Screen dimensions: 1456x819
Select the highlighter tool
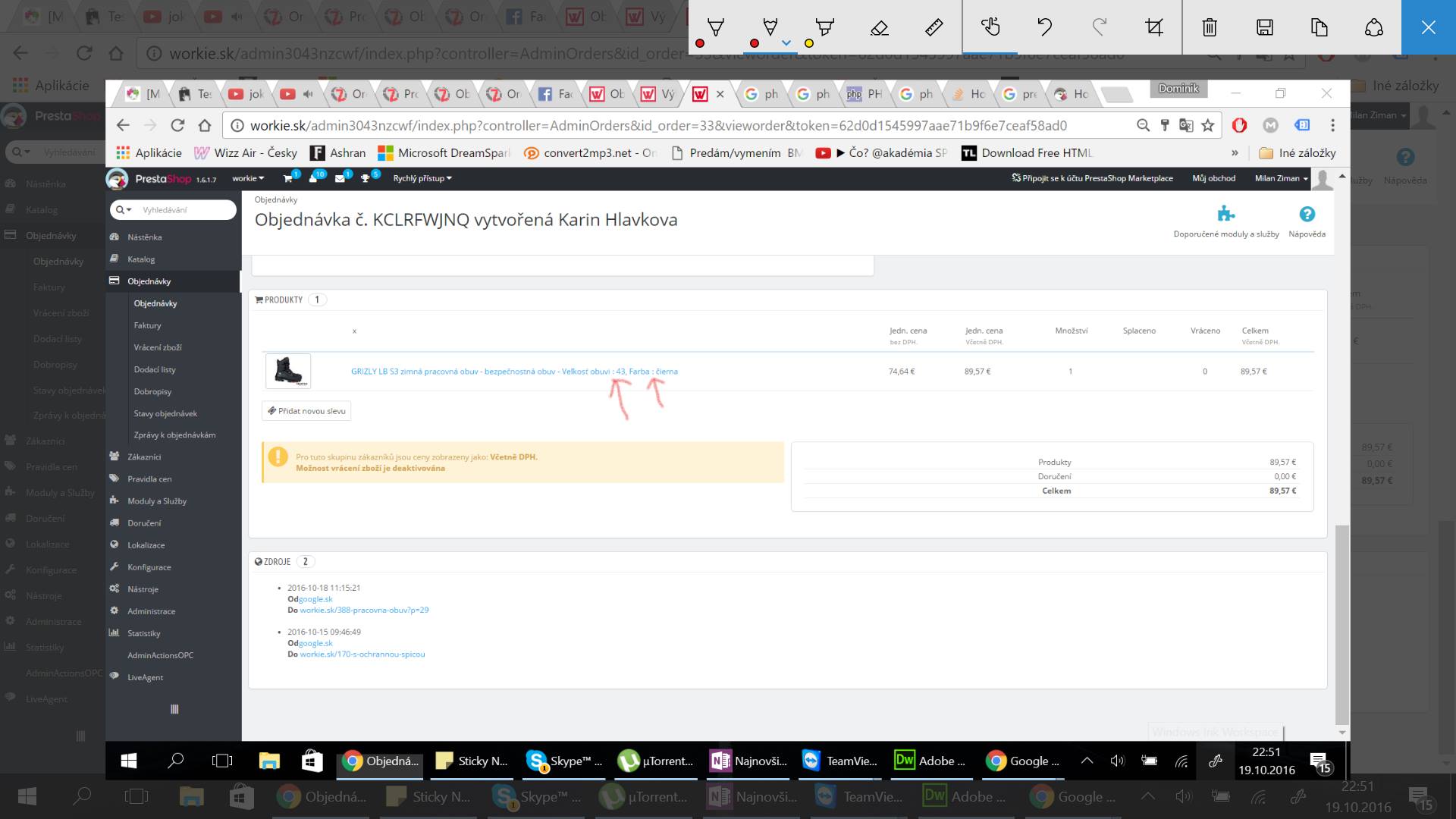824,28
